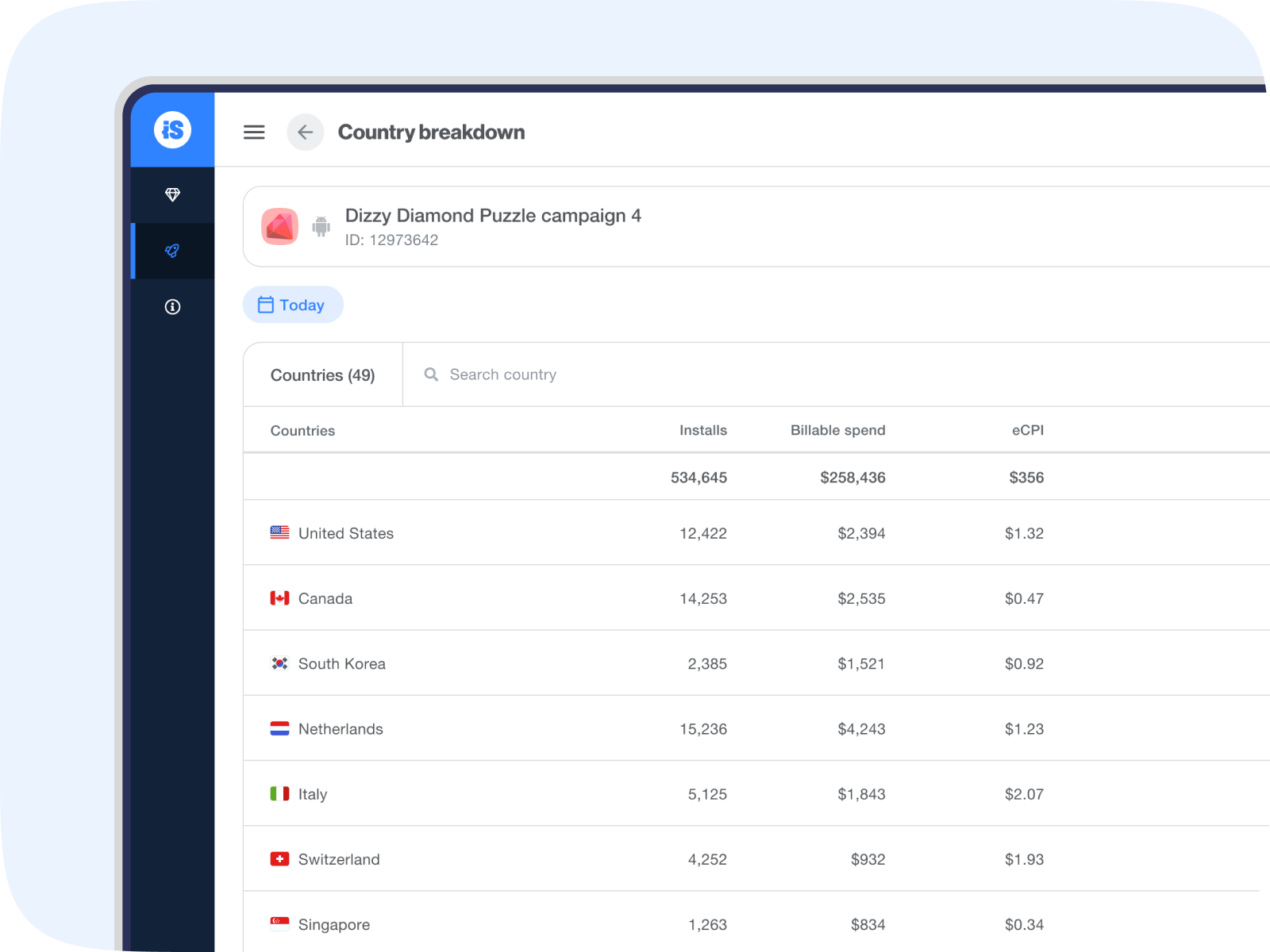Viewport: 1270px width, 952px height.
Task: Click United States installs 12,422
Action: [x=703, y=533]
